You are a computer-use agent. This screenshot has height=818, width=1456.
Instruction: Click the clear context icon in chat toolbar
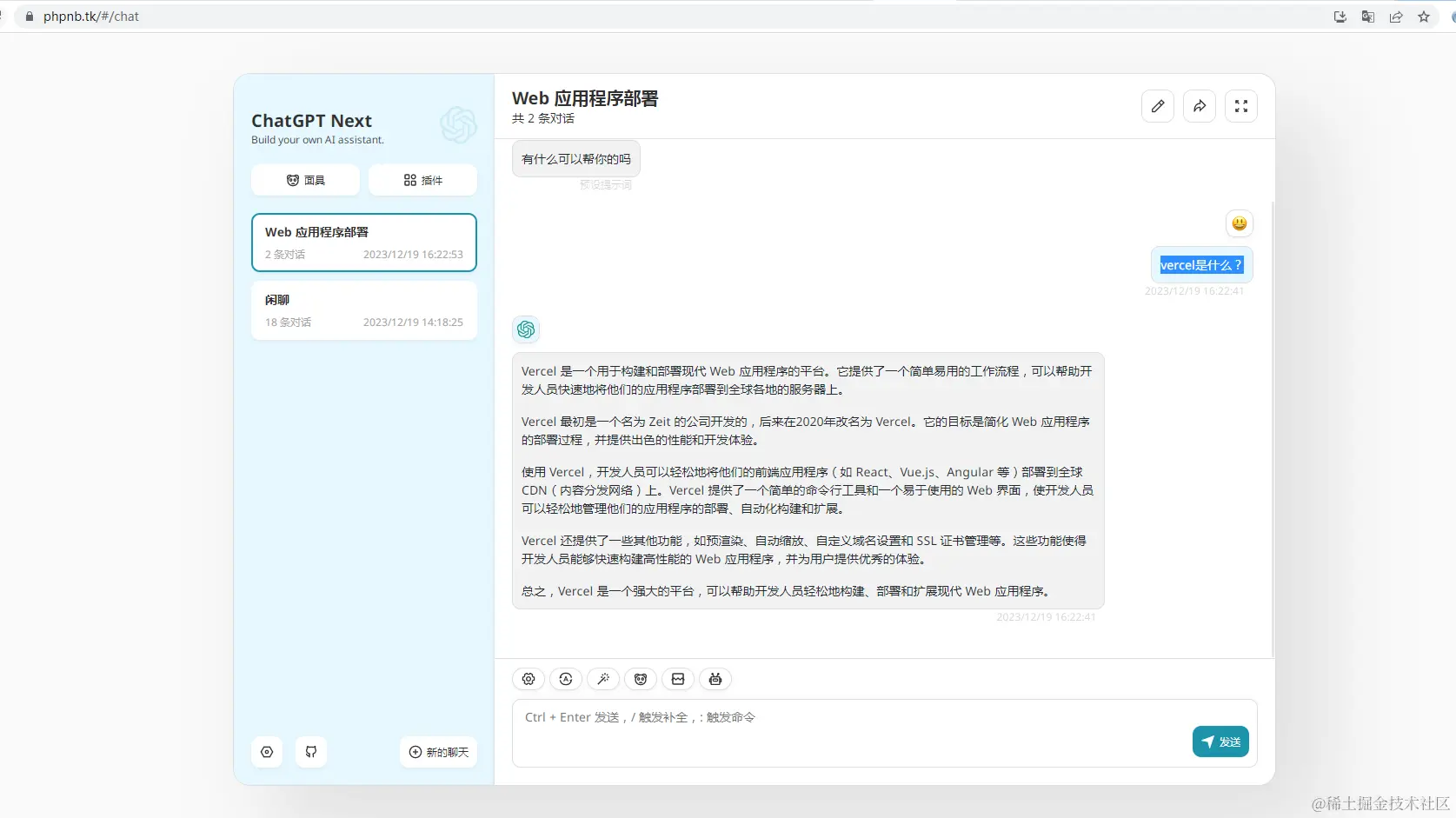[x=678, y=679]
